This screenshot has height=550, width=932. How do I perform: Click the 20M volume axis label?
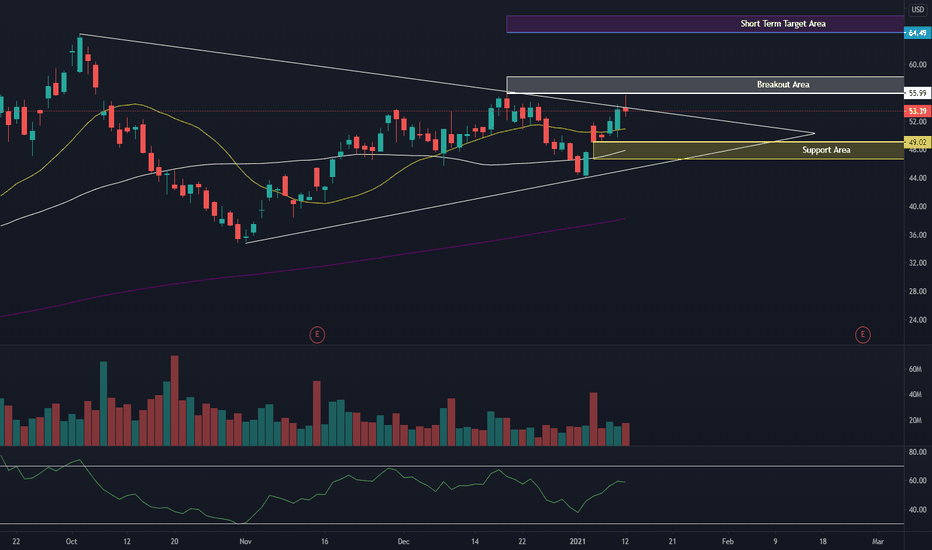click(x=915, y=420)
